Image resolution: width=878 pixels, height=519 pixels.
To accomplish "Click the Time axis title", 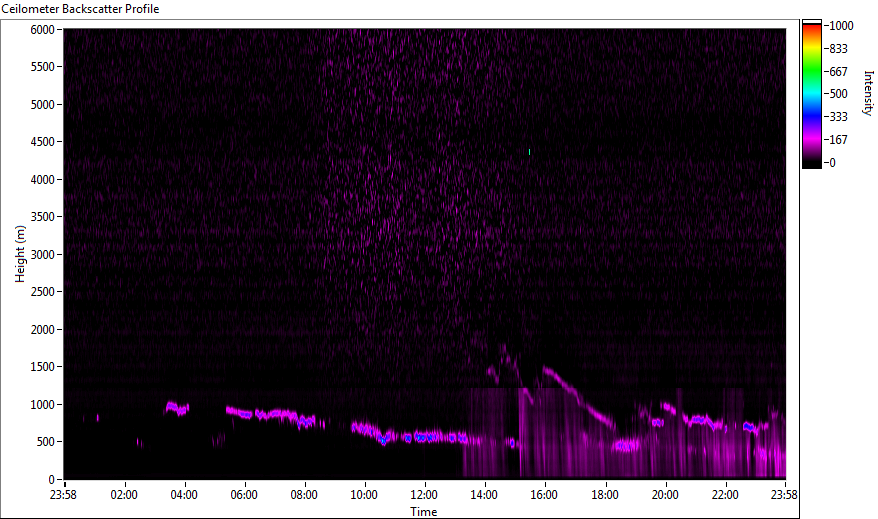I will 423,512.
